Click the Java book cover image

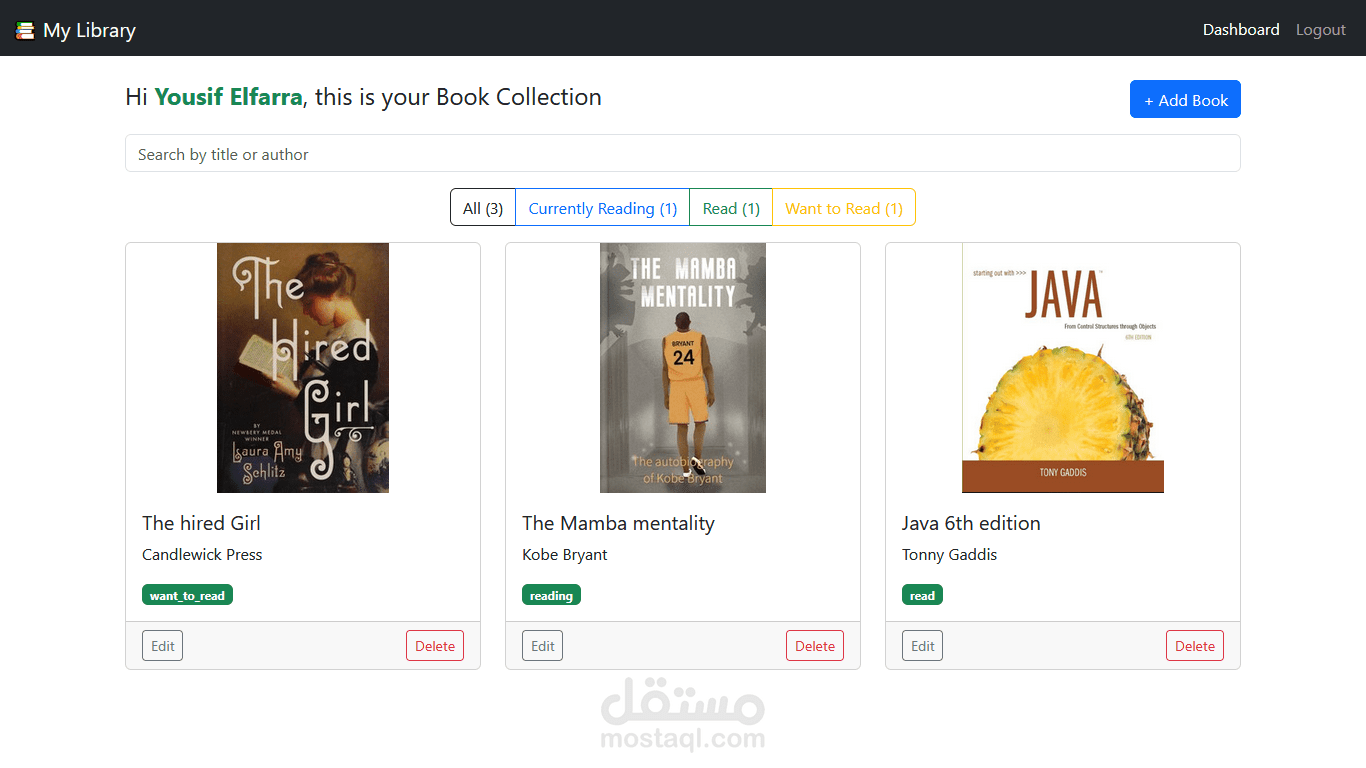click(1063, 368)
